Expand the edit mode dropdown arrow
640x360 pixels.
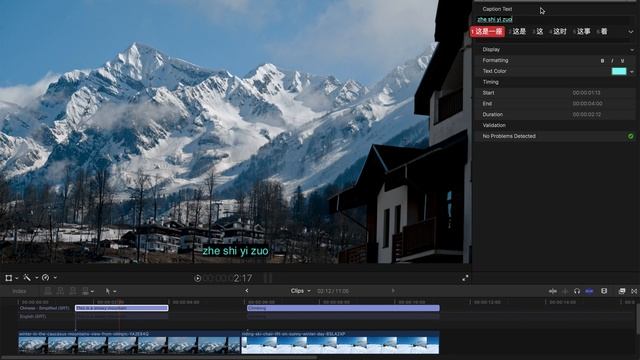click(92, 291)
